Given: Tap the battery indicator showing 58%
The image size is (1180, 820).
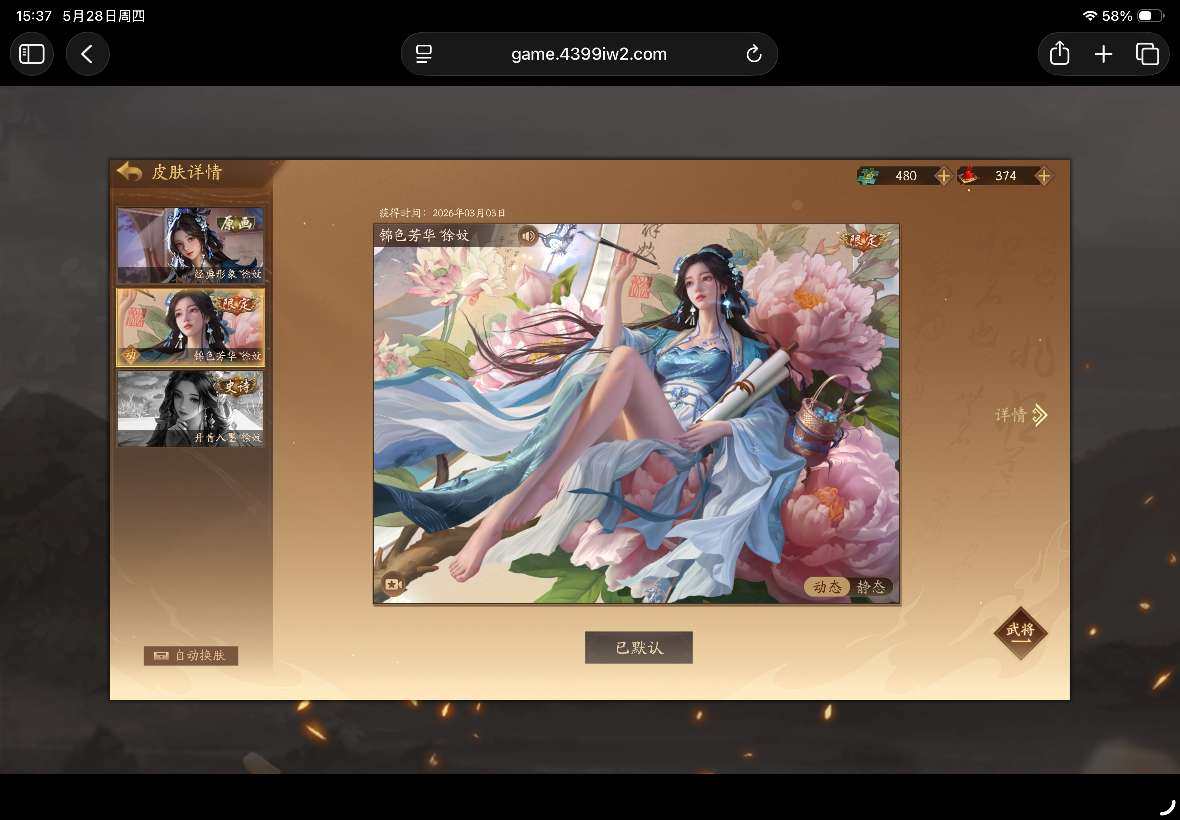Looking at the screenshot, I should pos(1151,16).
